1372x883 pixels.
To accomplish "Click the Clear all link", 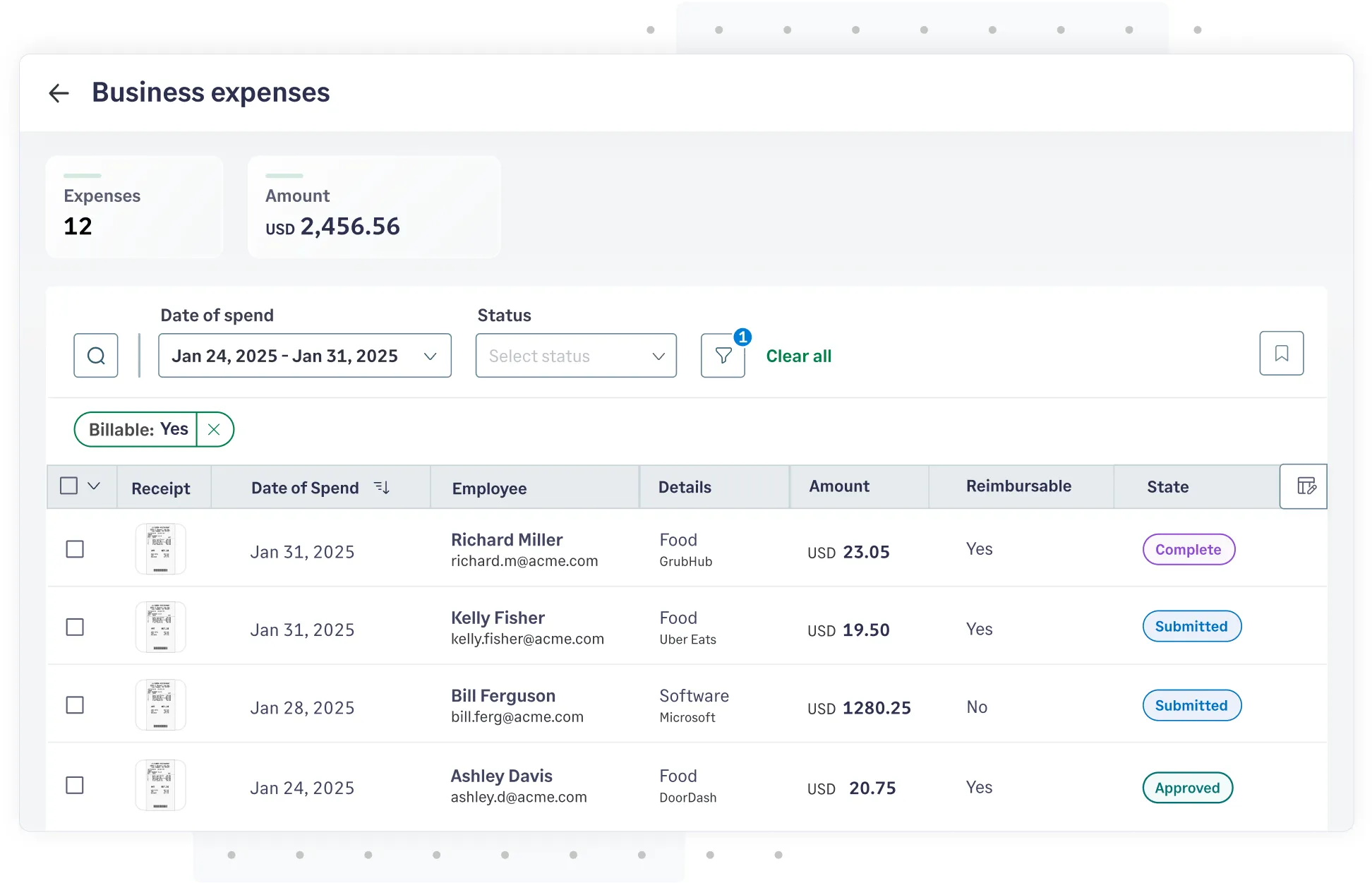I will [x=798, y=355].
